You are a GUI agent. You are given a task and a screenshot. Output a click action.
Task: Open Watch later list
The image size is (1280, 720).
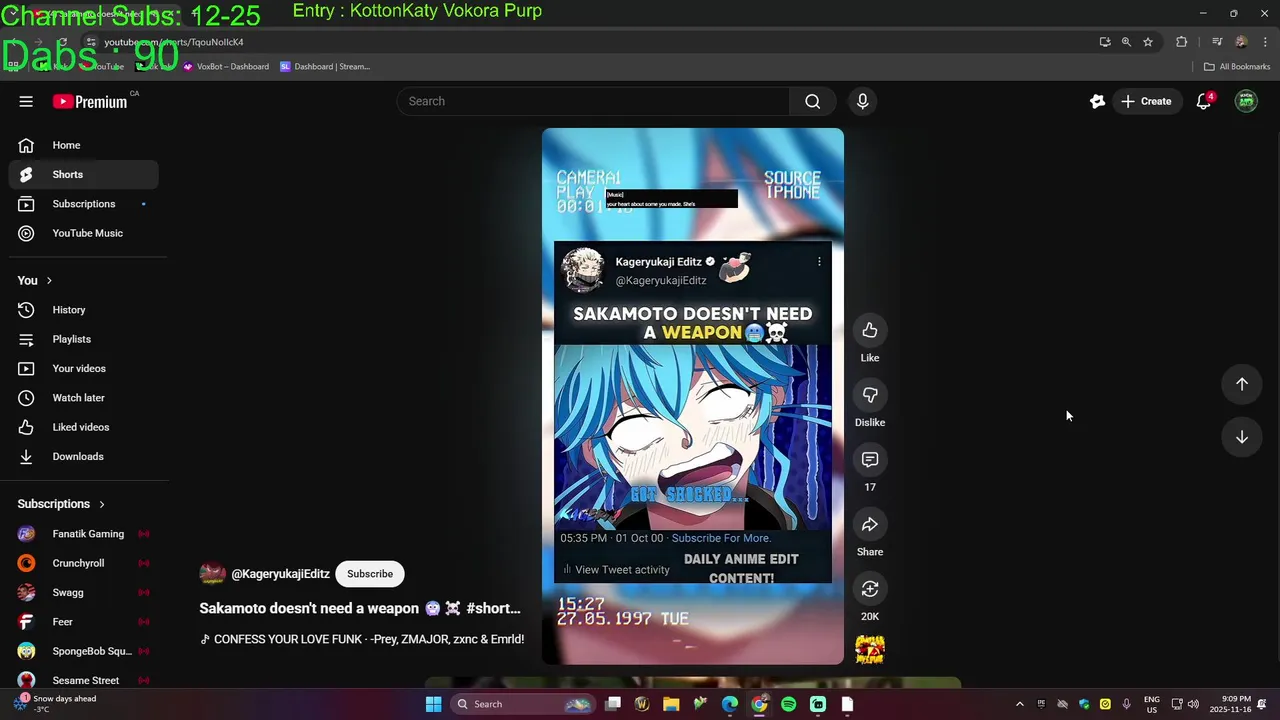coord(84,398)
